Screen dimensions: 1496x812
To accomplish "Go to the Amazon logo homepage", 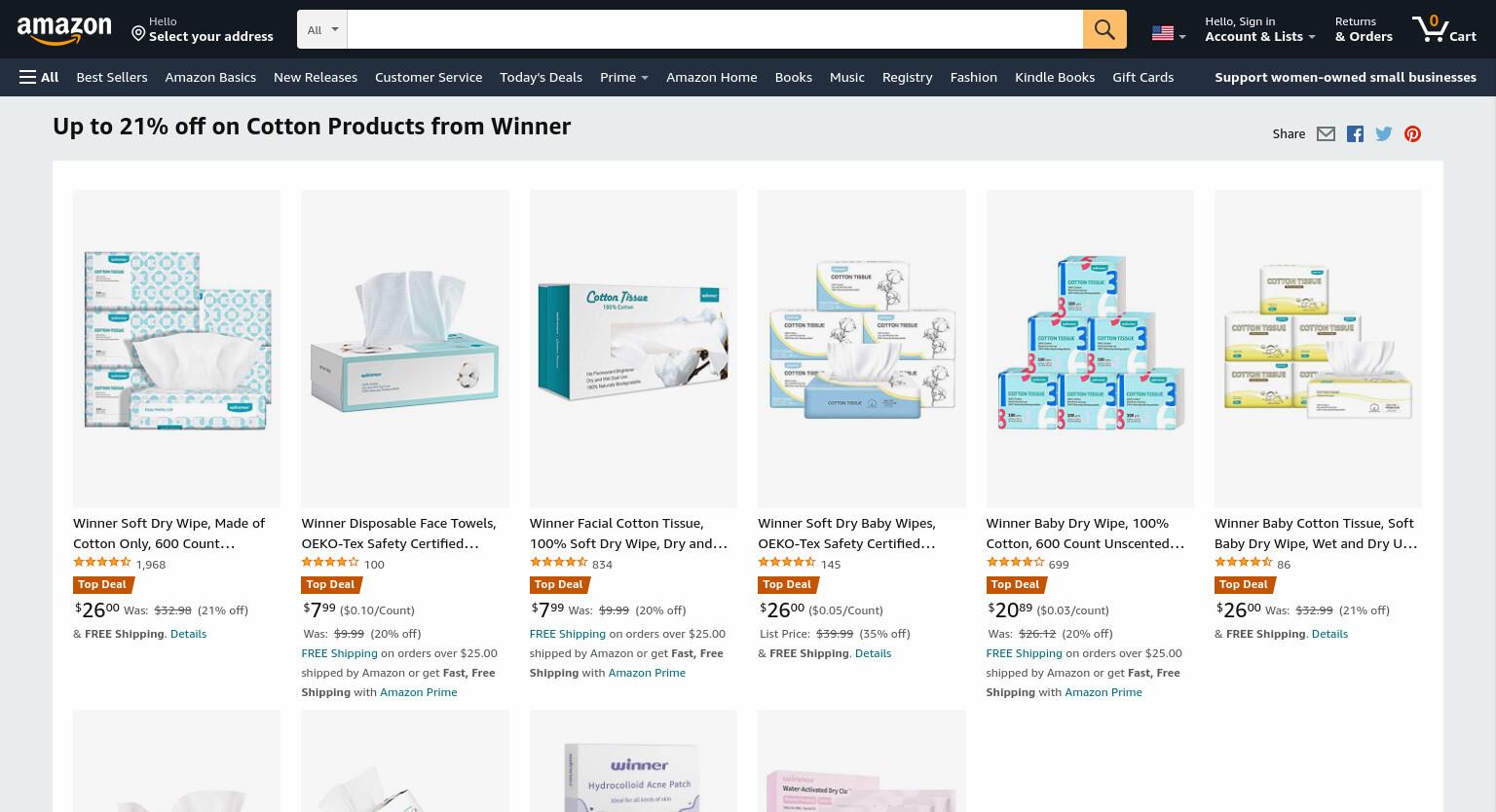I will tap(64, 30).
